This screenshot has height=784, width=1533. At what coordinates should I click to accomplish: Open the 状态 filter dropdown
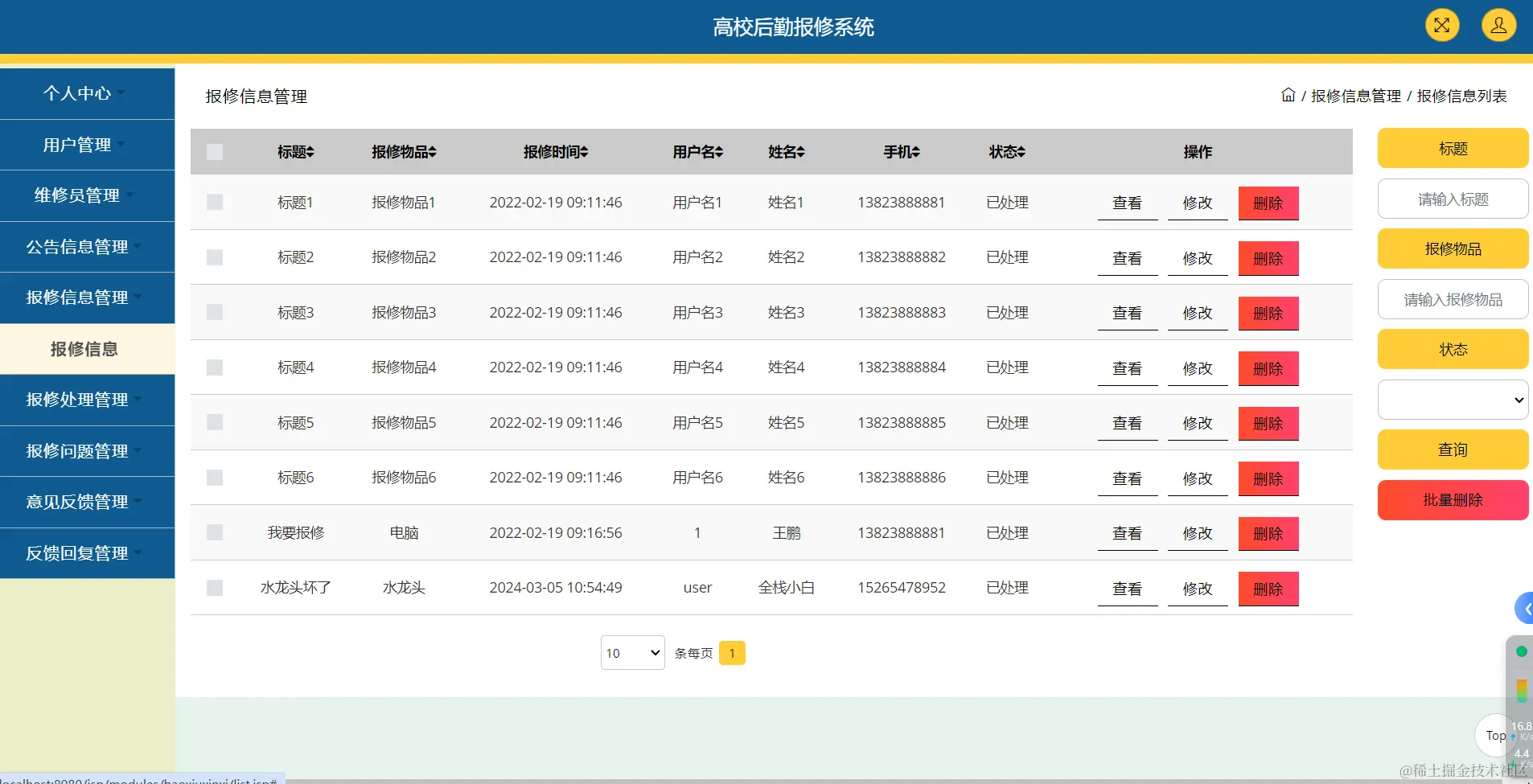[x=1453, y=400]
